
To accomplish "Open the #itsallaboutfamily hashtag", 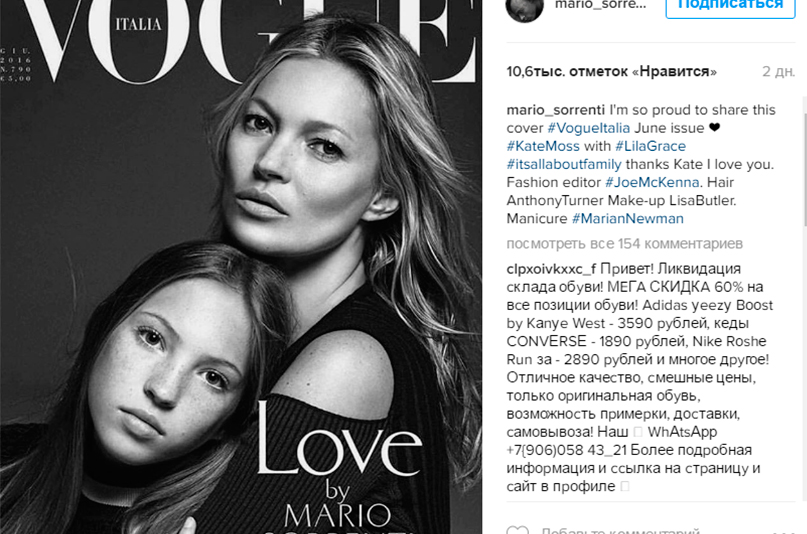I will [564, 164].
